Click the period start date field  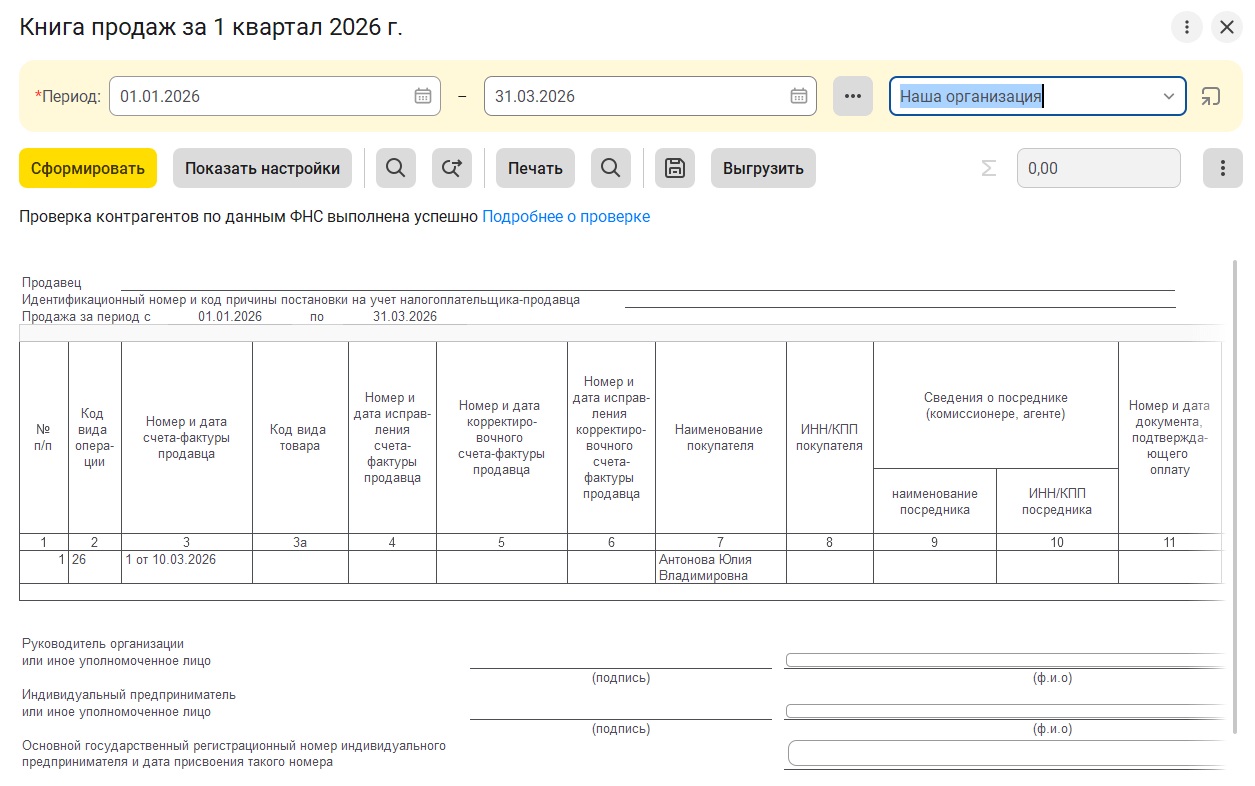click(260, 97)
